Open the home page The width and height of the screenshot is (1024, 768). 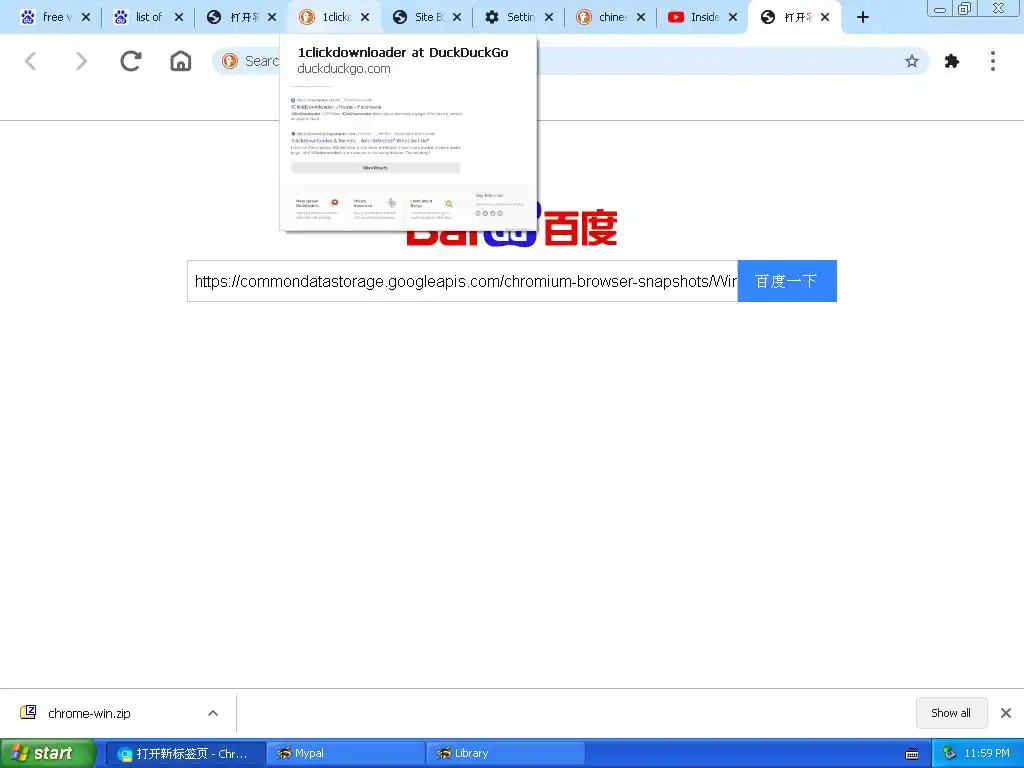pyautogui.click(x=181, y=61)
